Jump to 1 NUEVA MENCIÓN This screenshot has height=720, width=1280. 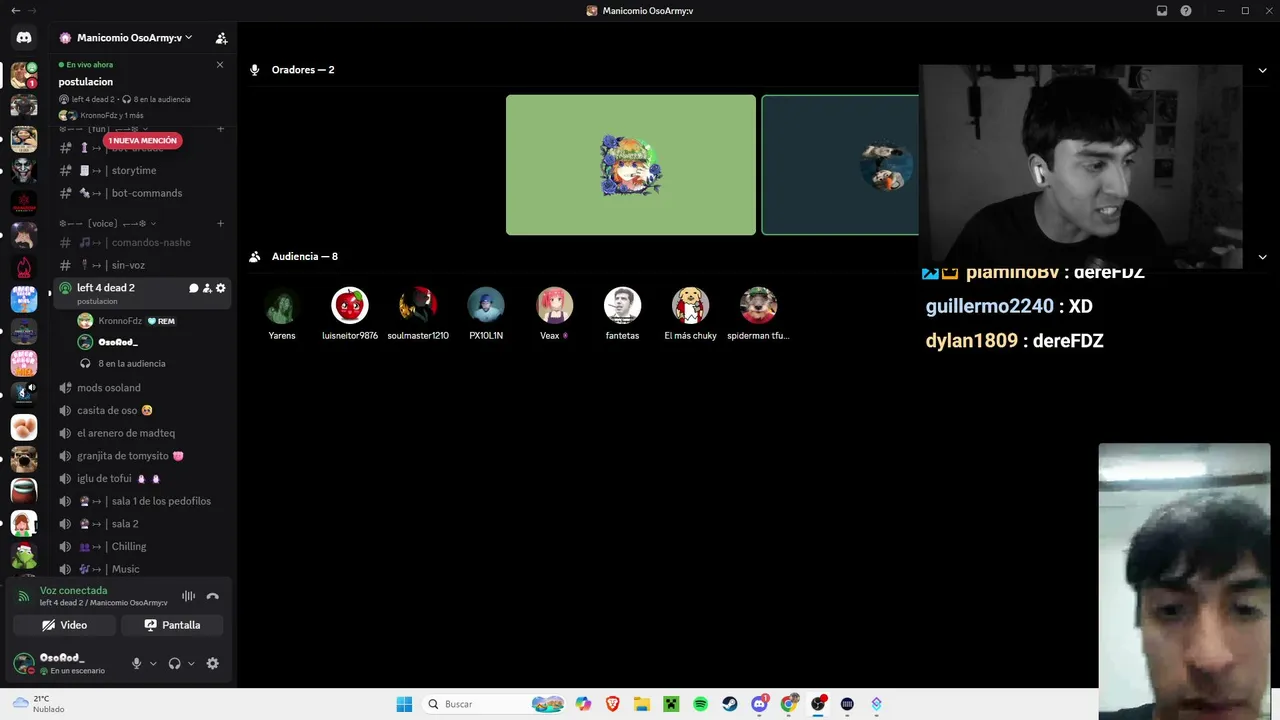[x=143, y=141]
